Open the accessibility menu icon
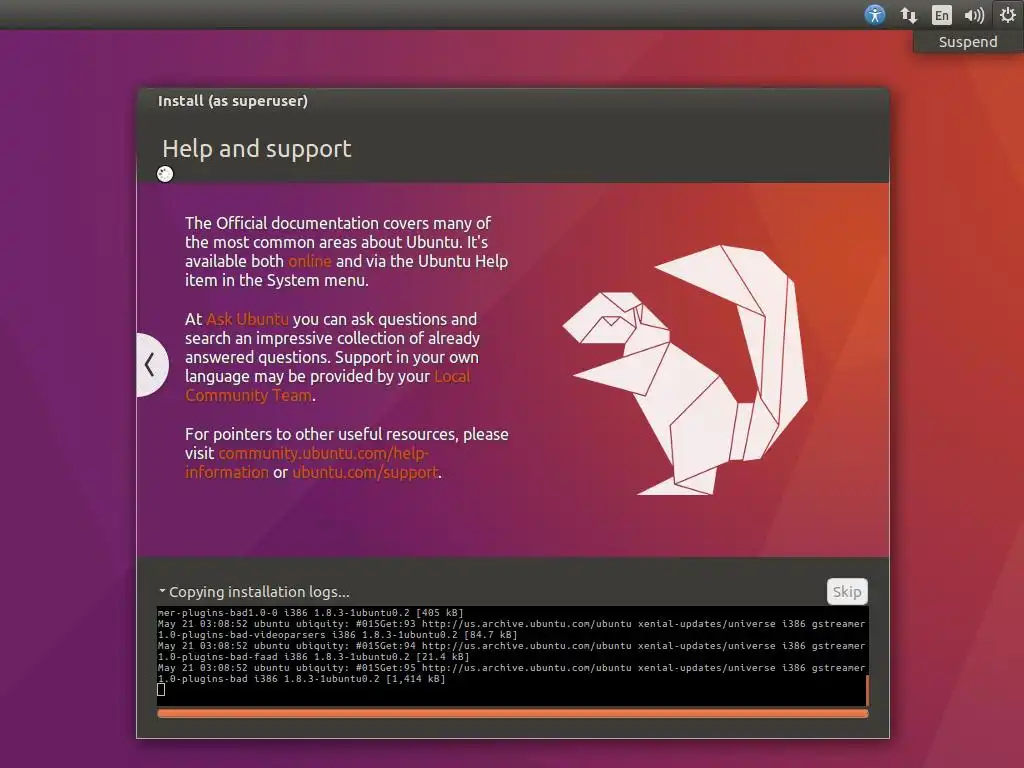 (x=874, y=14)
